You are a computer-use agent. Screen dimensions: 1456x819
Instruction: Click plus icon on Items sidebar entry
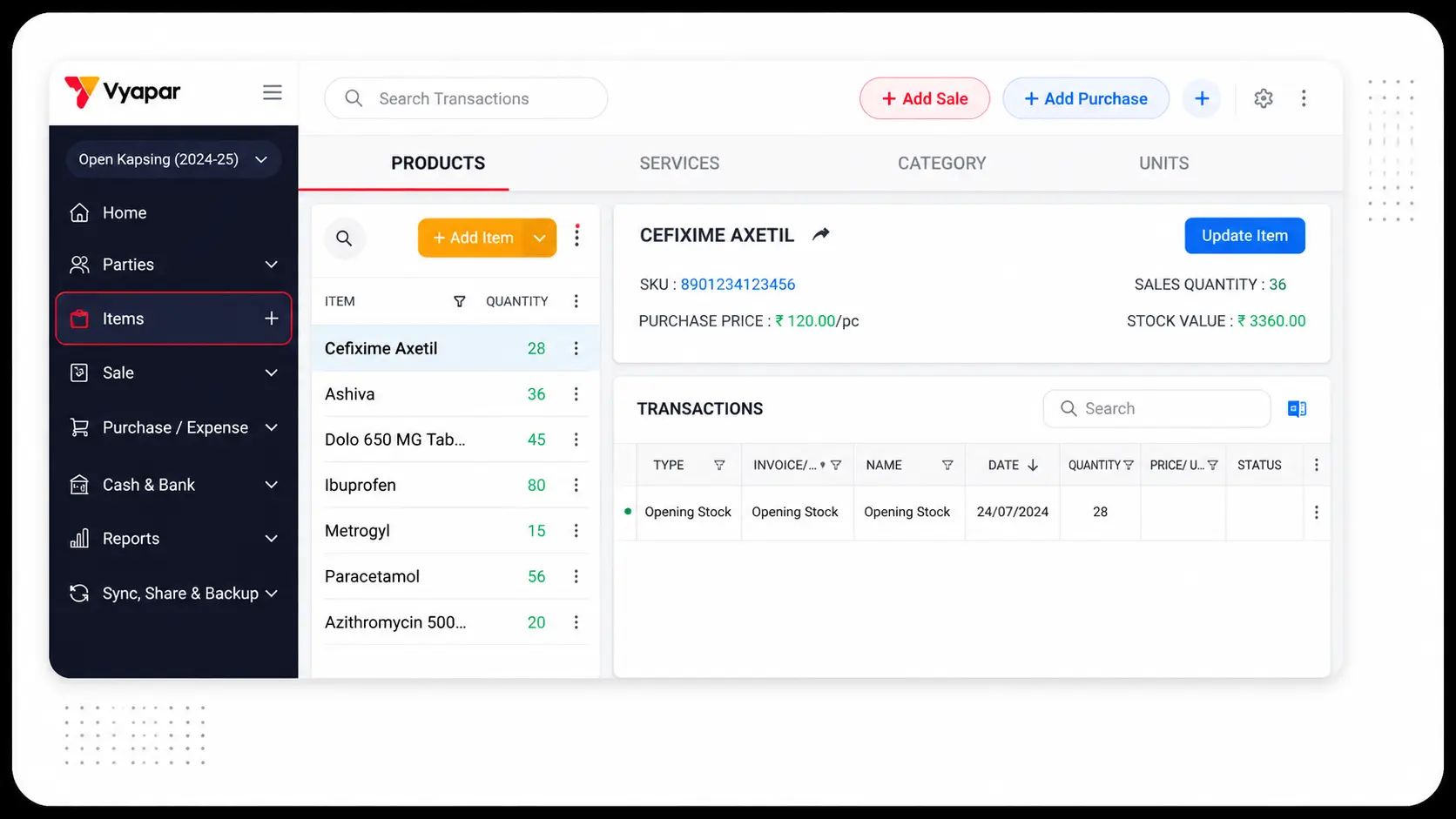coord(272,319)
